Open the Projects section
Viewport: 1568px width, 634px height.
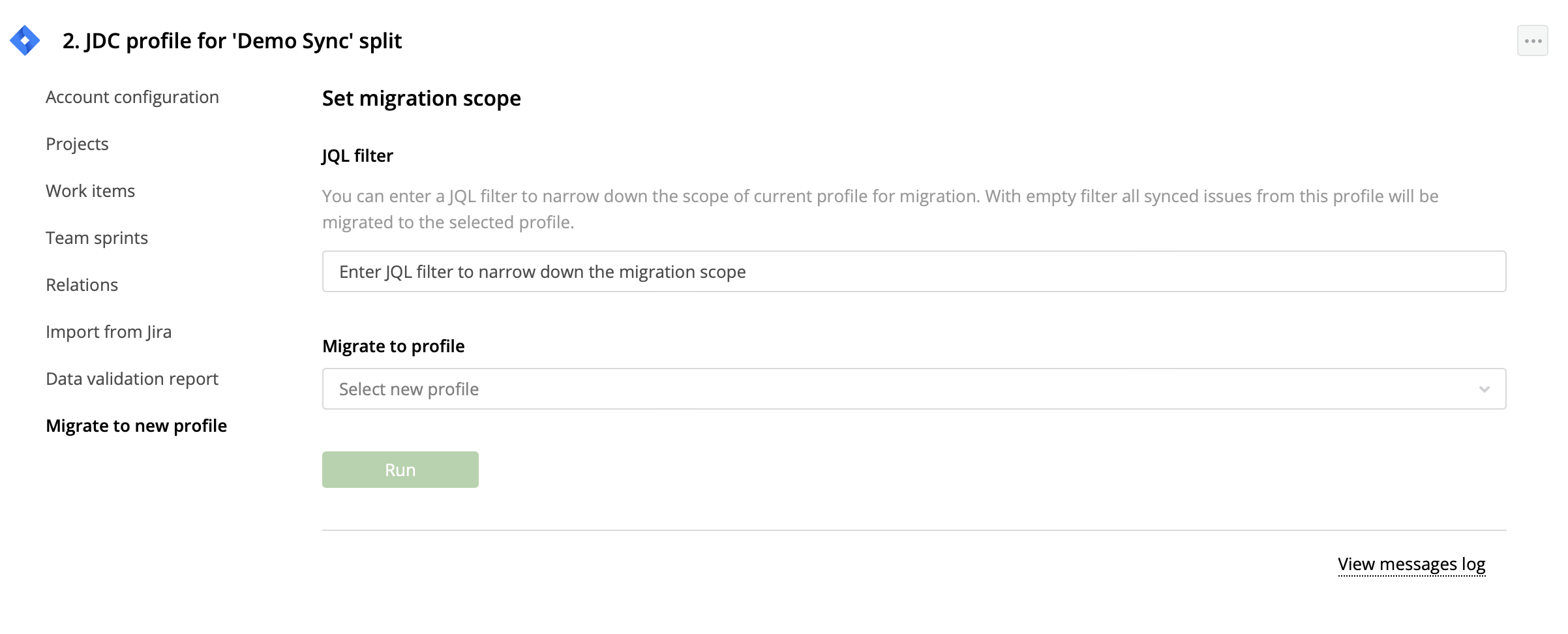[77, 144]
